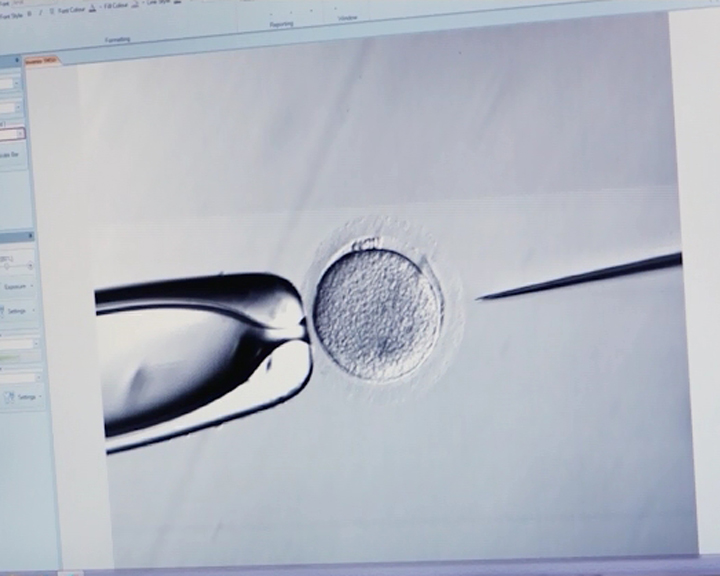
Task: Click the egg cell in the microscope image
Action: 378,314
